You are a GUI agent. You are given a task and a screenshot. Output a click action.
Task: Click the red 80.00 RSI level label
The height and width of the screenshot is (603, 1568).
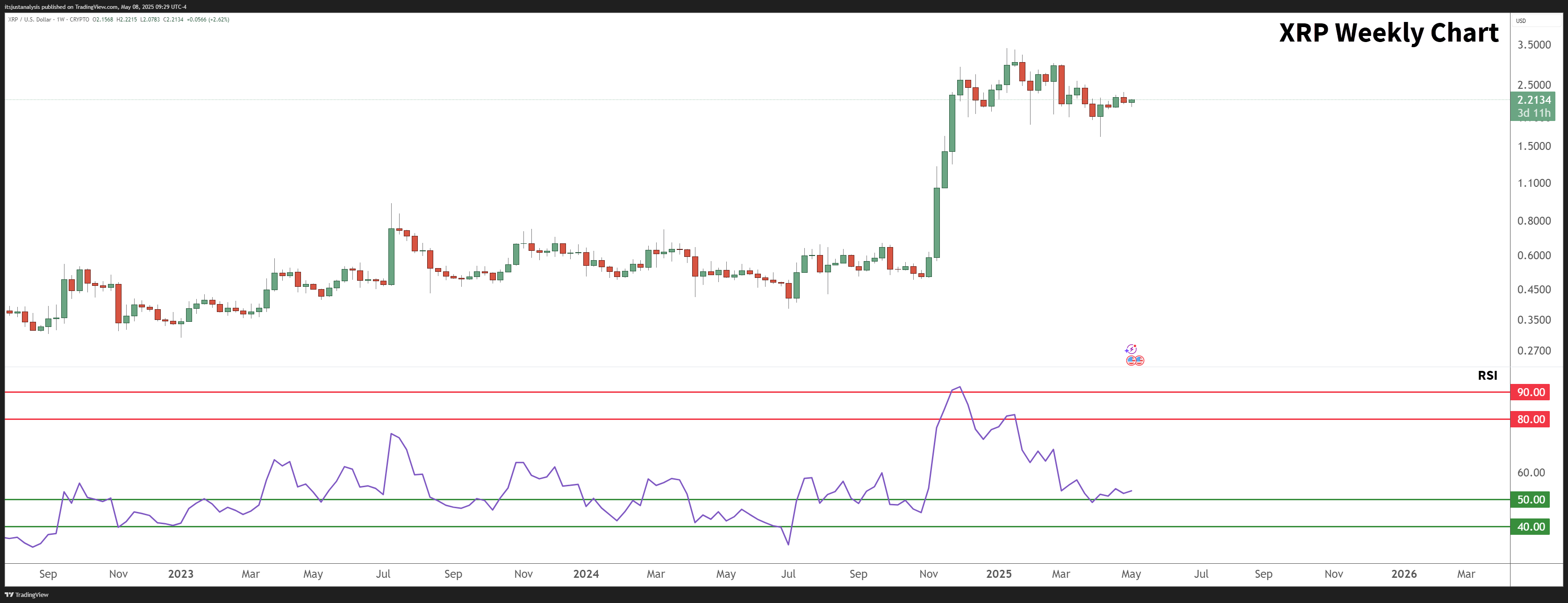click(1530, 419)
